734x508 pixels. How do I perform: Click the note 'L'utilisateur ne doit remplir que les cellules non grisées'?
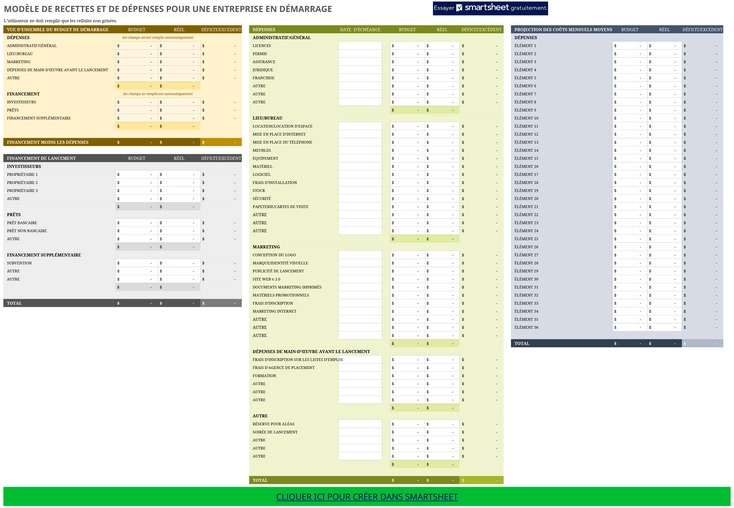point(60,21)
